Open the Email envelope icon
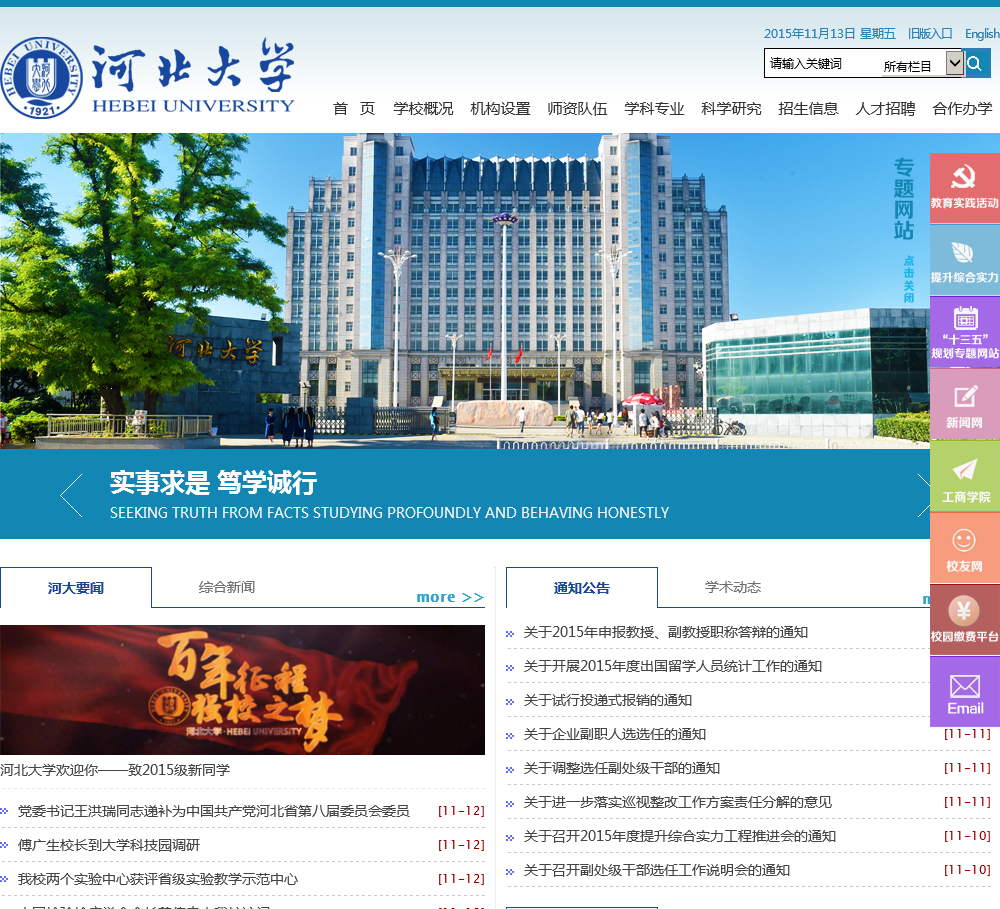Viewport: 1000px width, 909px height. (x=965, y=692)
